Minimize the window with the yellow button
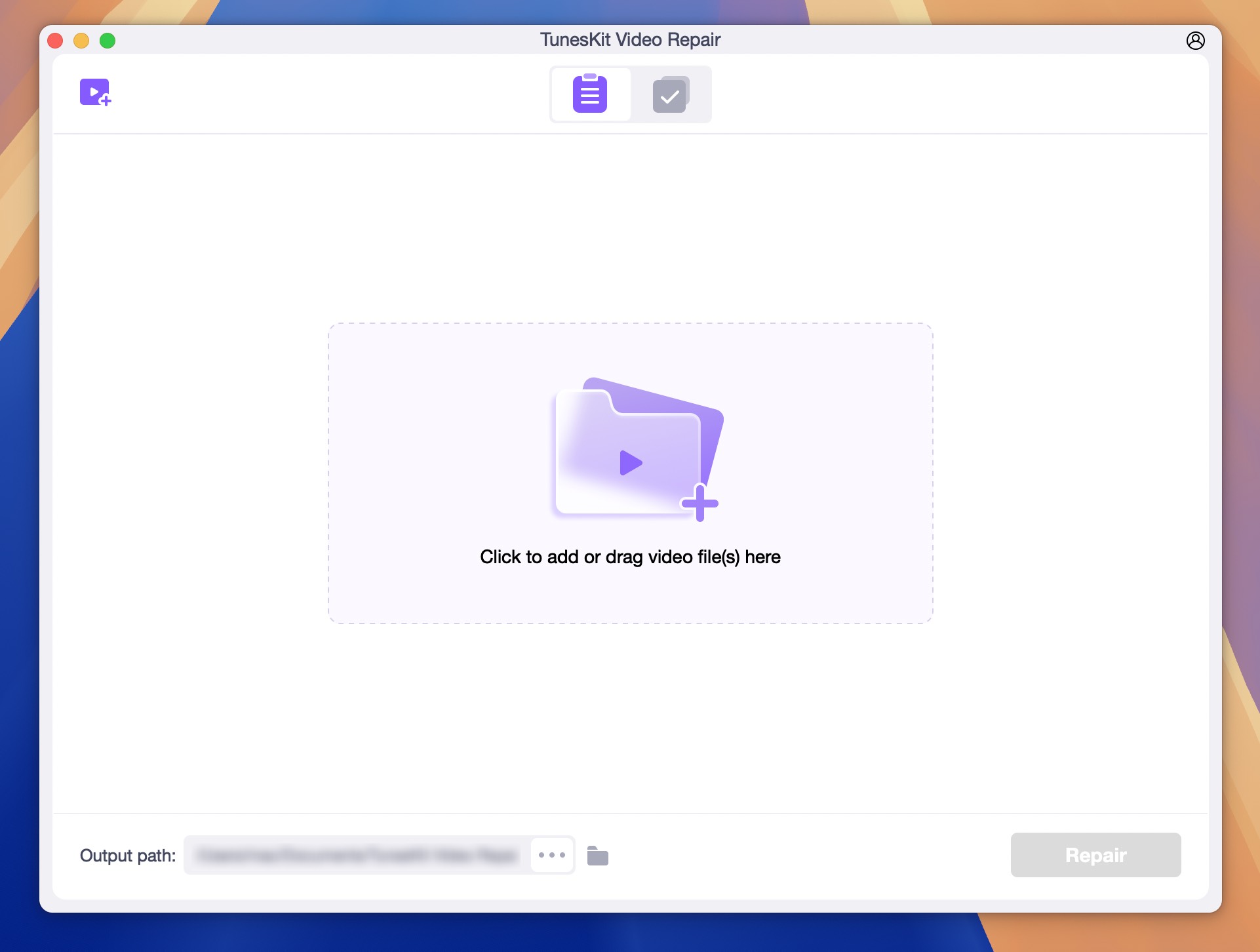The width and height of the screenshot is (1260, 952). [81, 41]
